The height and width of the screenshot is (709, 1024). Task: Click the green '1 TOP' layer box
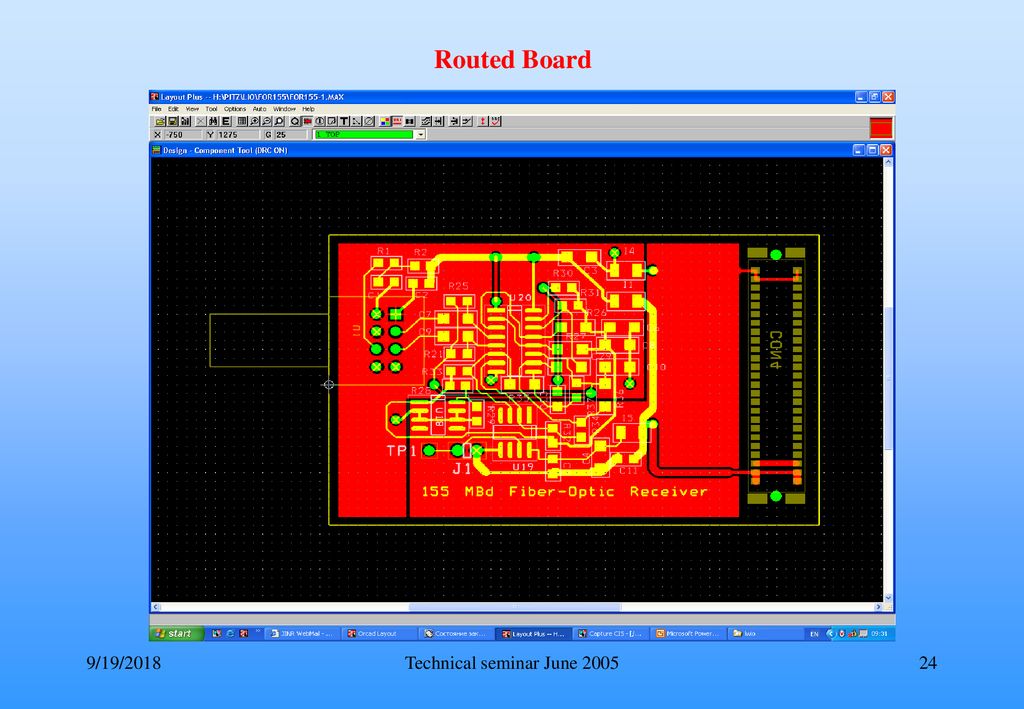364,134
